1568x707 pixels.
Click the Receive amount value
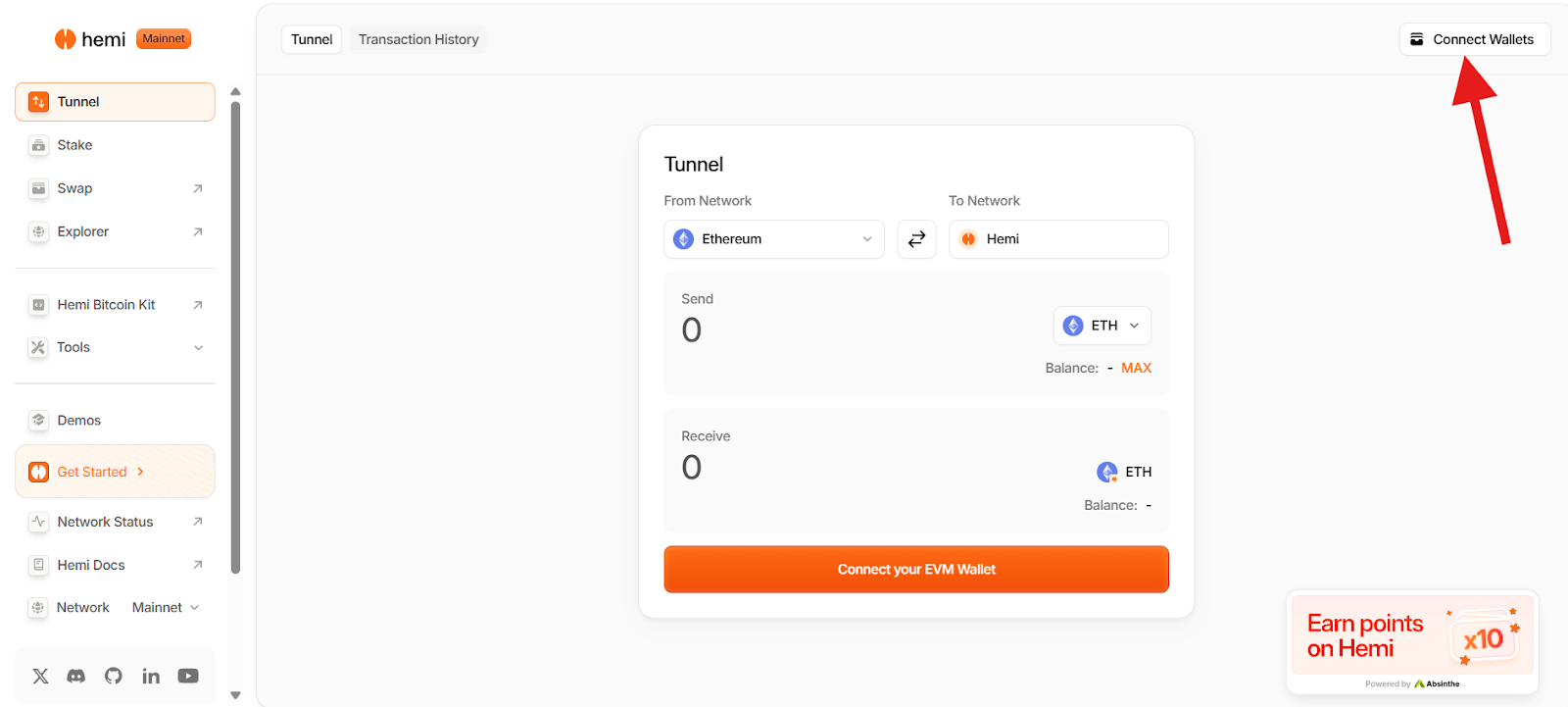(692, 468)
